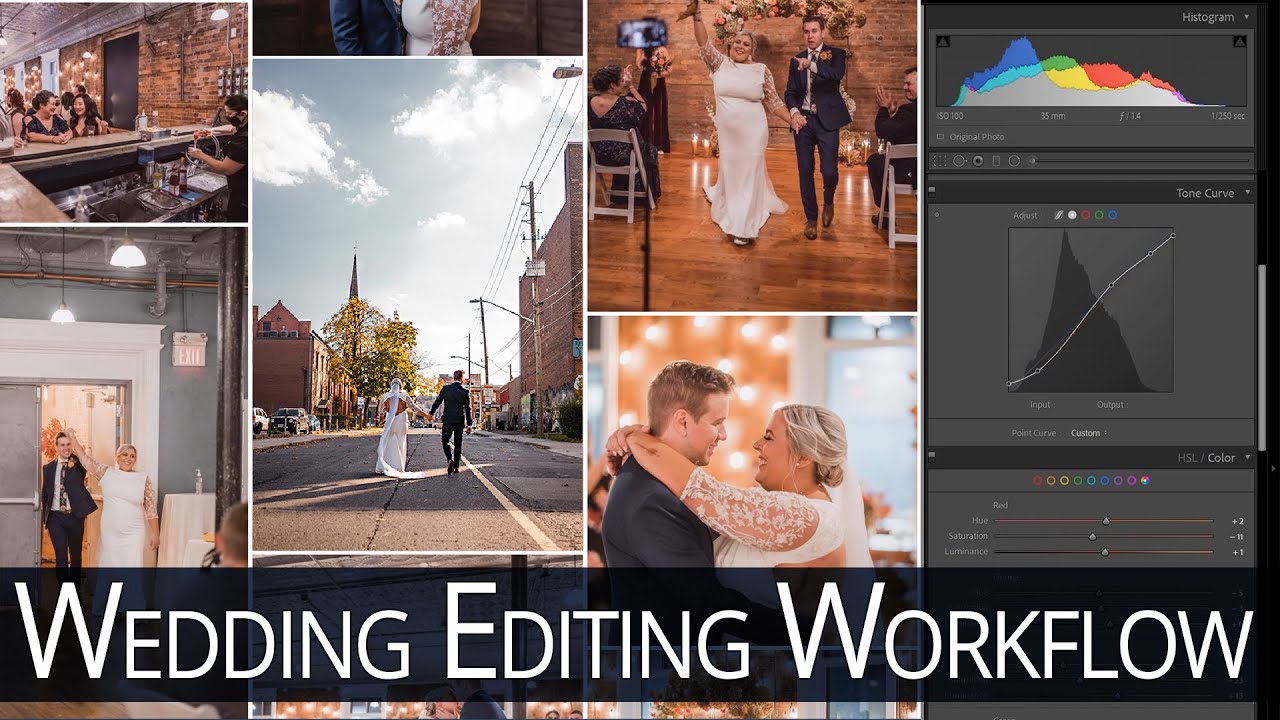
Task: Click the bar scene photo thumbnail
Action: coord(123,112)
